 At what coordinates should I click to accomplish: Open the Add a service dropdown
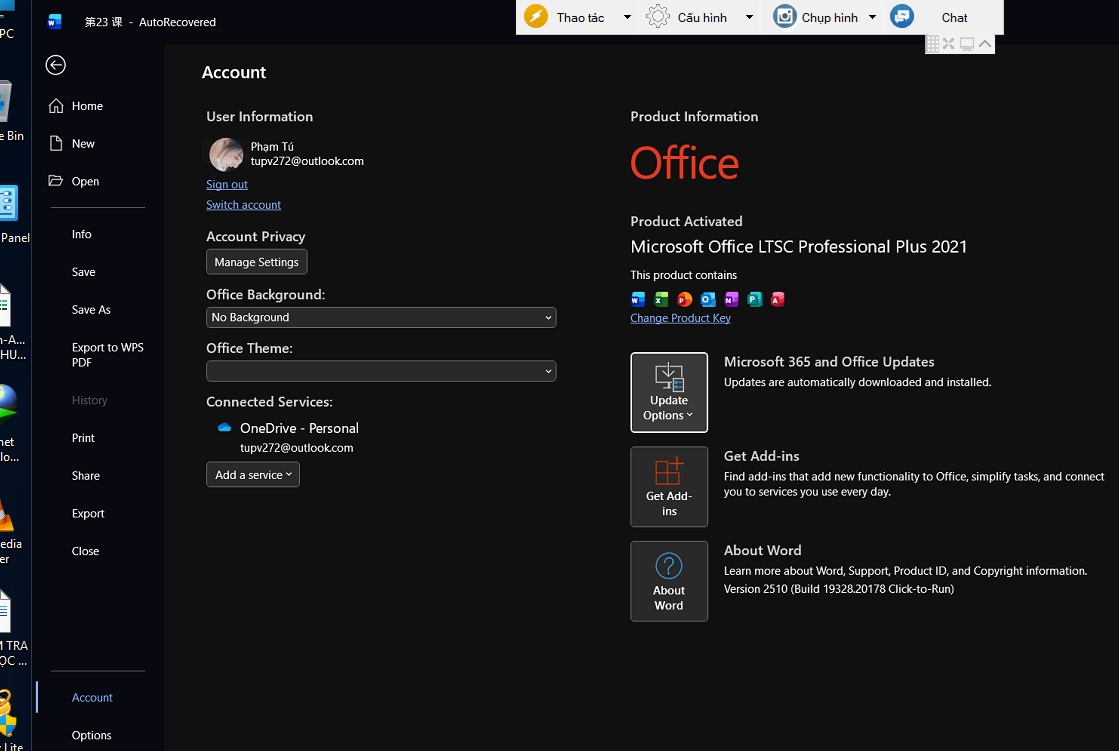tap(253, 475)
